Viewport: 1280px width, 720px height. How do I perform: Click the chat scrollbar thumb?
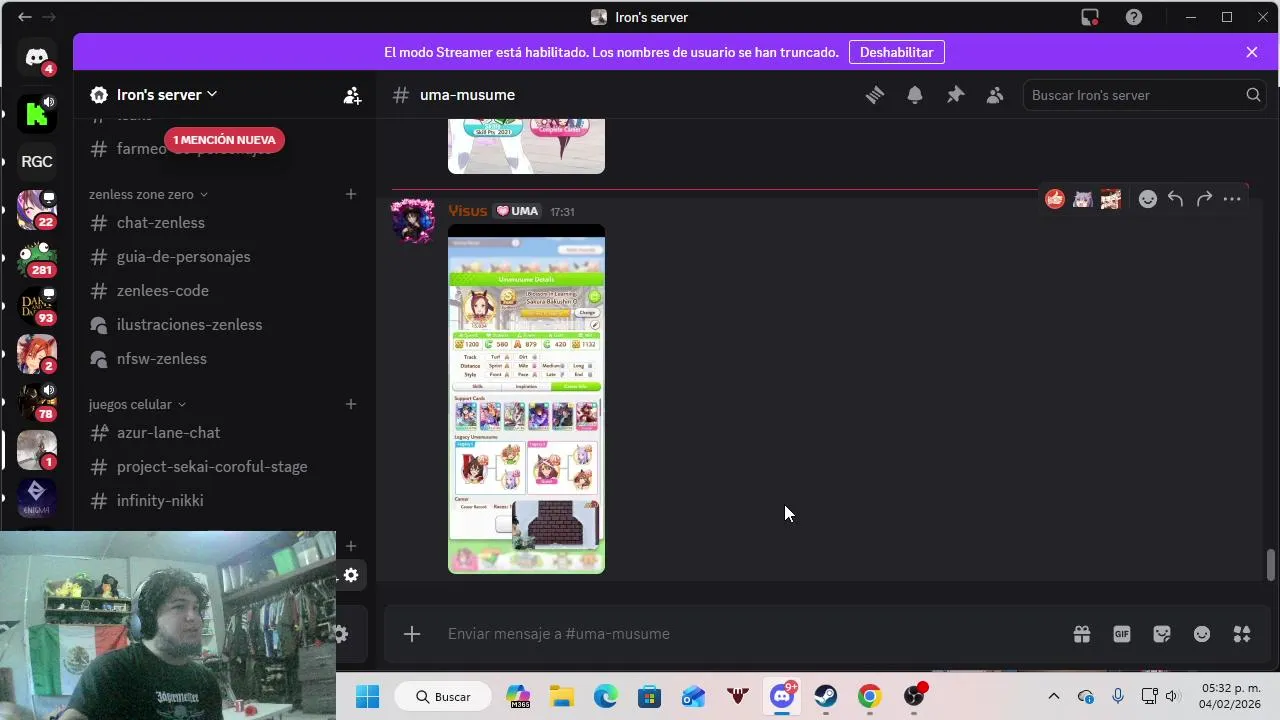click(1271, 564)
